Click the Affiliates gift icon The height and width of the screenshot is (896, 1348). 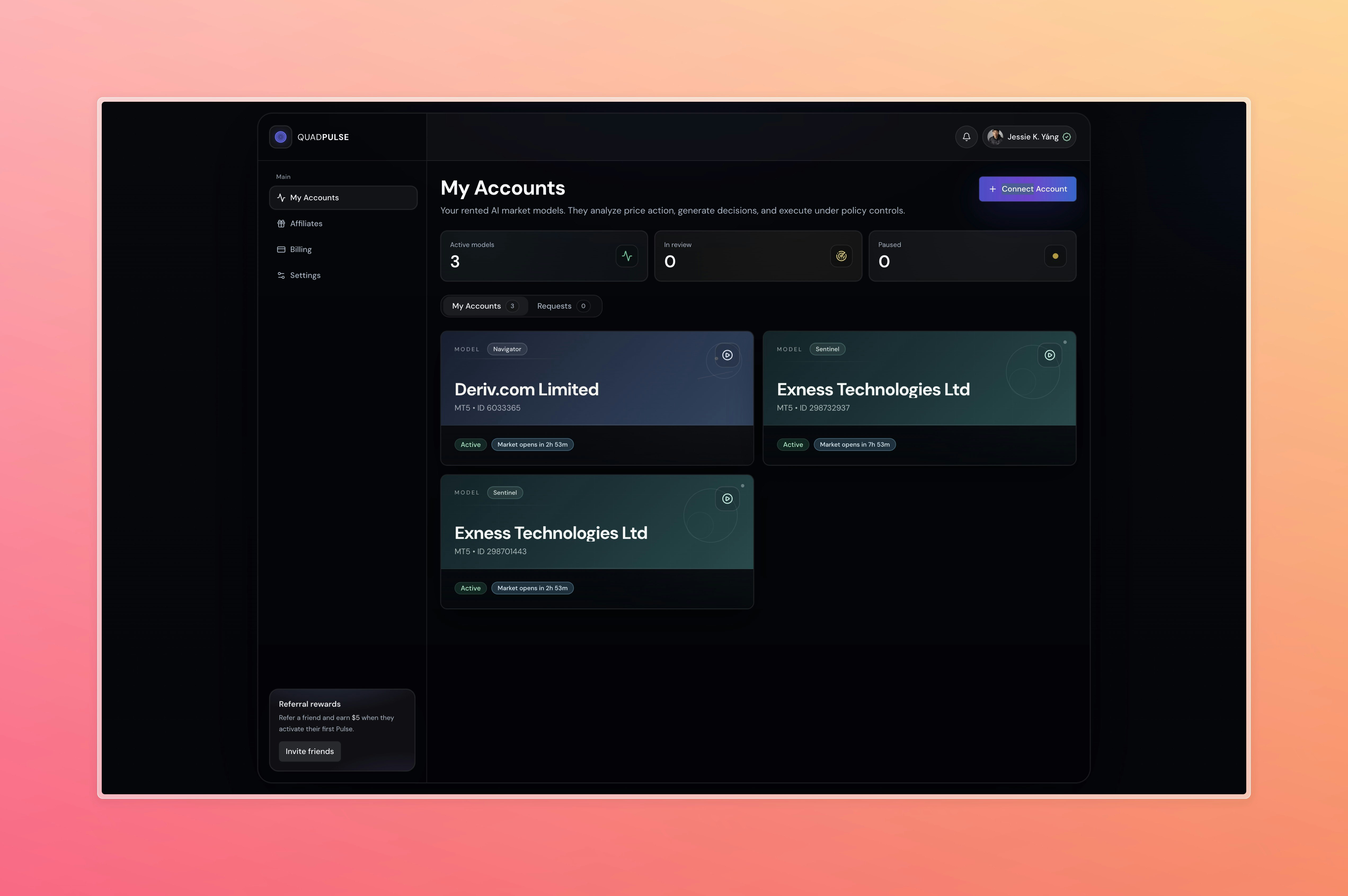pos(281,223)
